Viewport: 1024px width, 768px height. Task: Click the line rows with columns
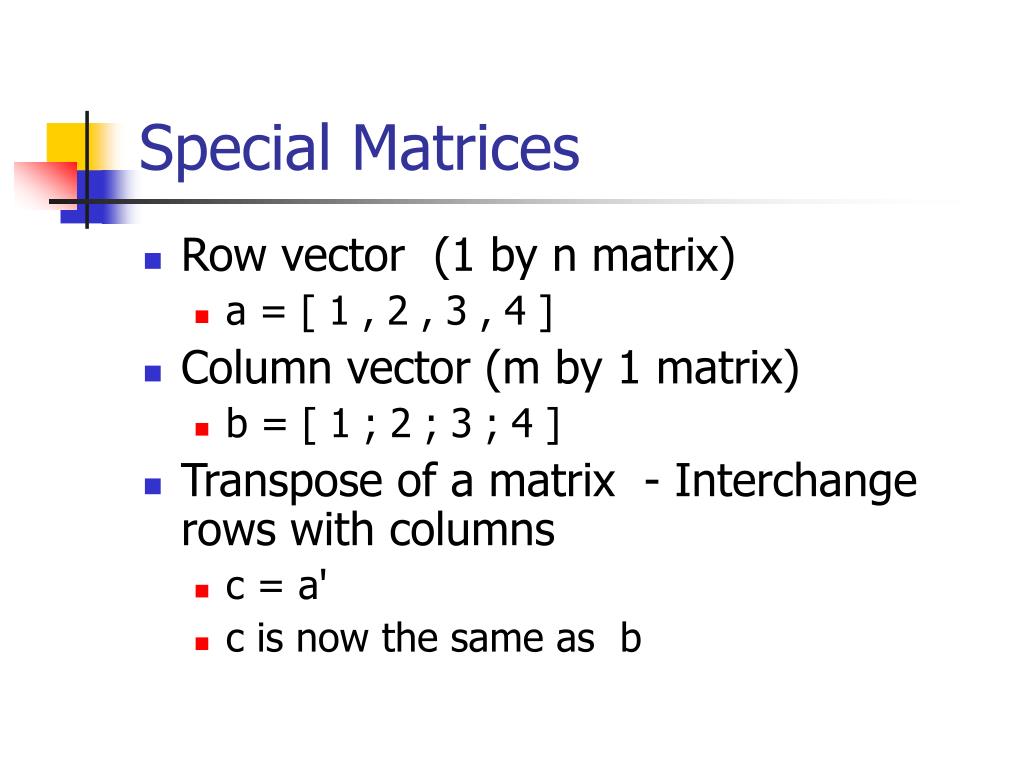coord(368,530)
